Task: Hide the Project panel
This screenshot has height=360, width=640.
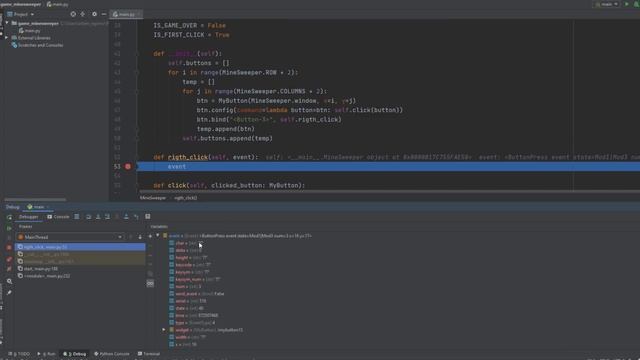Action: pos(104,14)
